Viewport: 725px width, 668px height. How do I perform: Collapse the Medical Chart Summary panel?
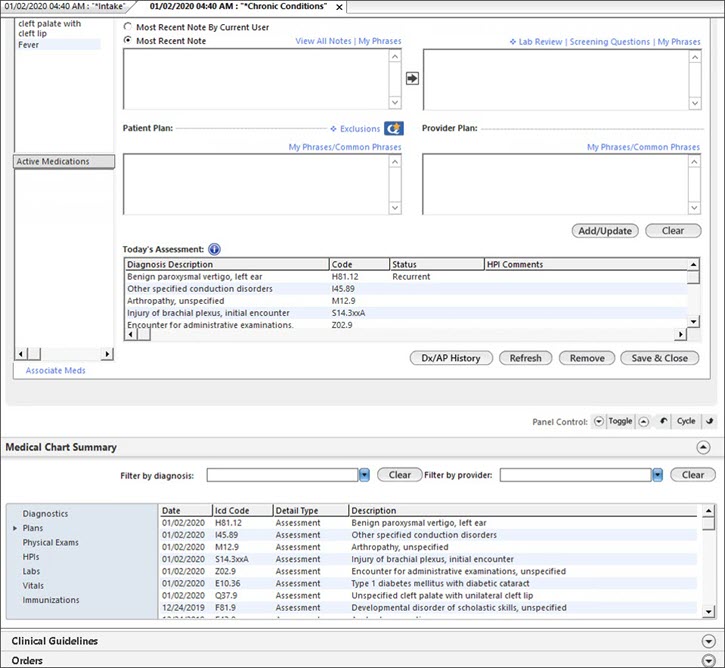pyautogui.click(x=703, y=447)
